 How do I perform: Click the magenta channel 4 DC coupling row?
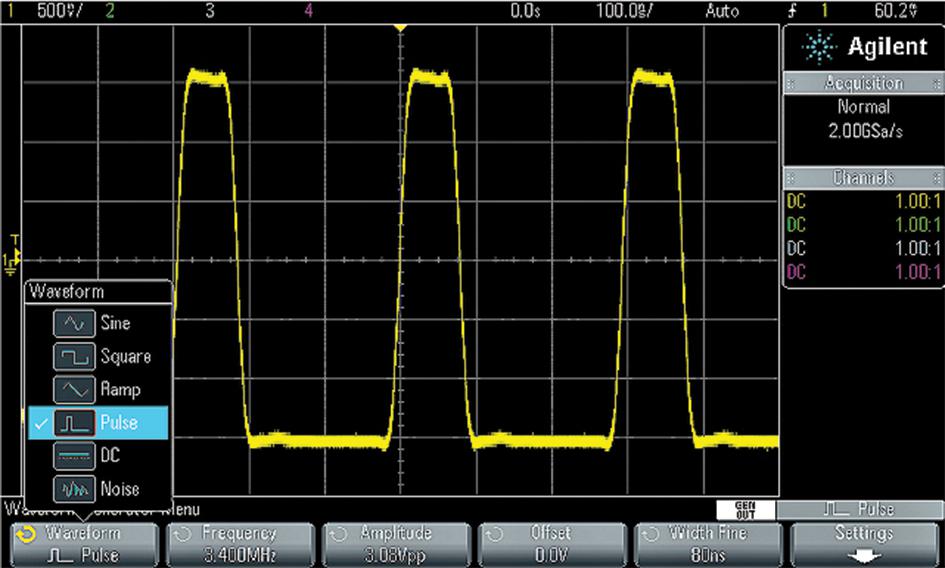point(864,272)
